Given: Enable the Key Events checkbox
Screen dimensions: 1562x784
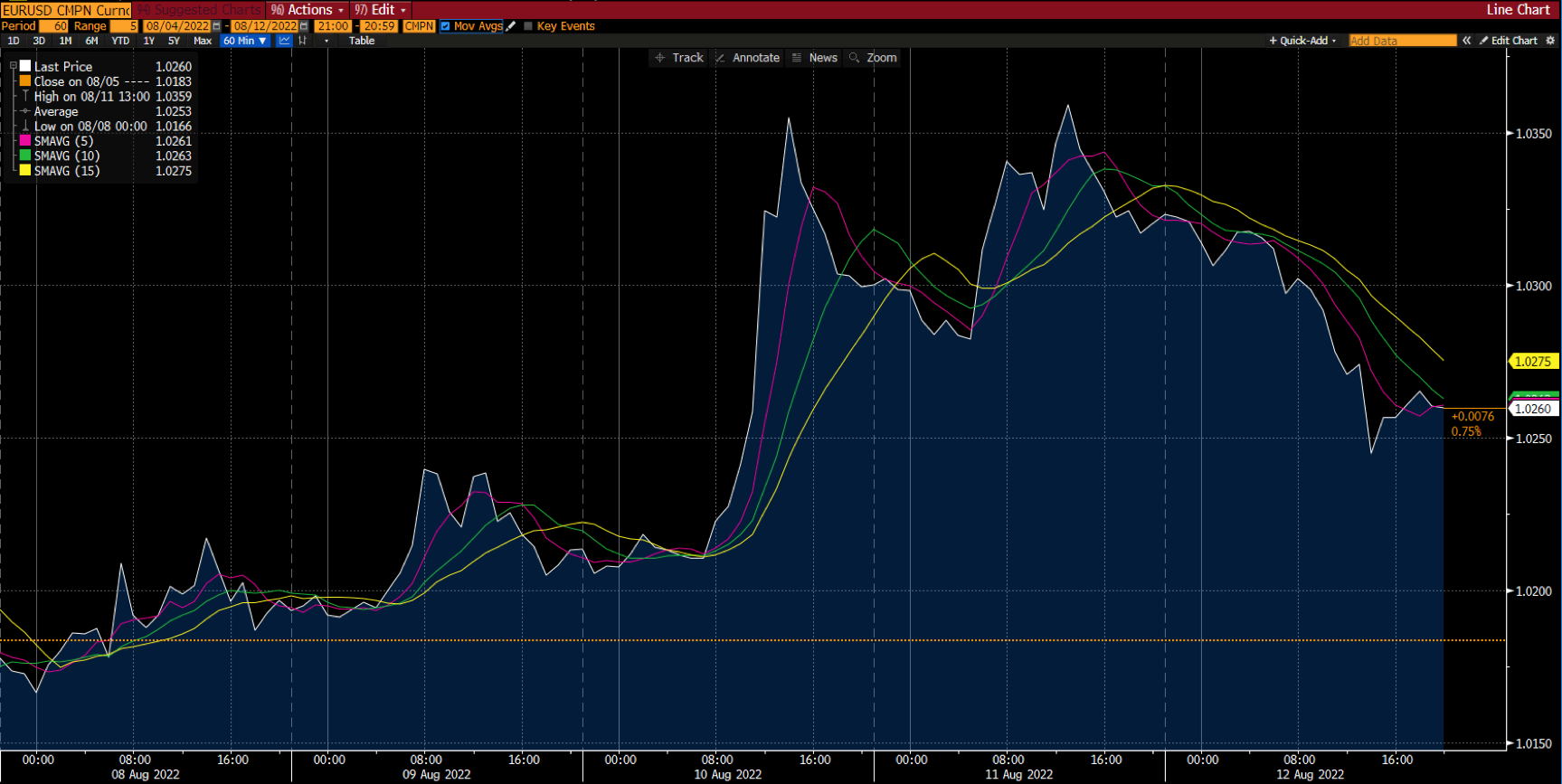Looking at the screenshot, I should point(528,26).
